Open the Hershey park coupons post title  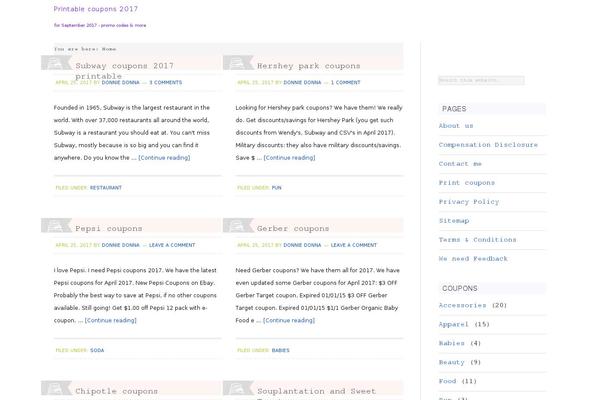tap(308, 66)
